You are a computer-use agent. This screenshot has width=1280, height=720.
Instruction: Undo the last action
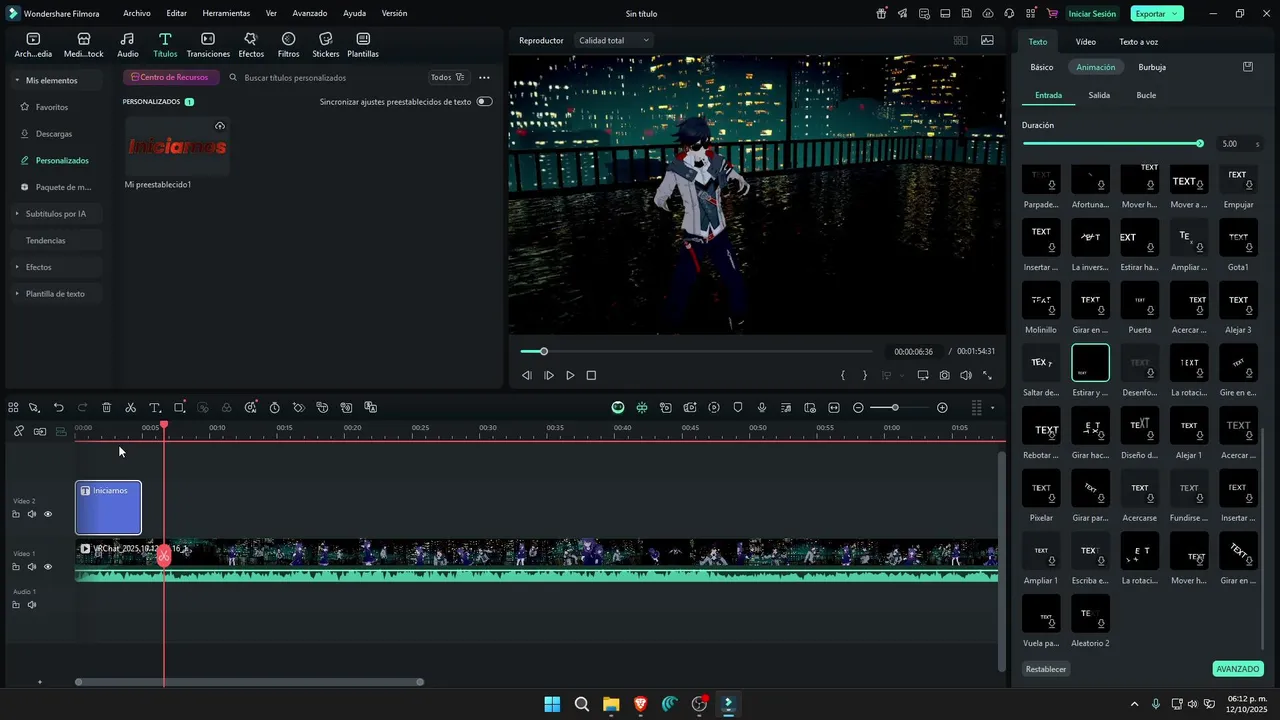click(x=58, y=408)
